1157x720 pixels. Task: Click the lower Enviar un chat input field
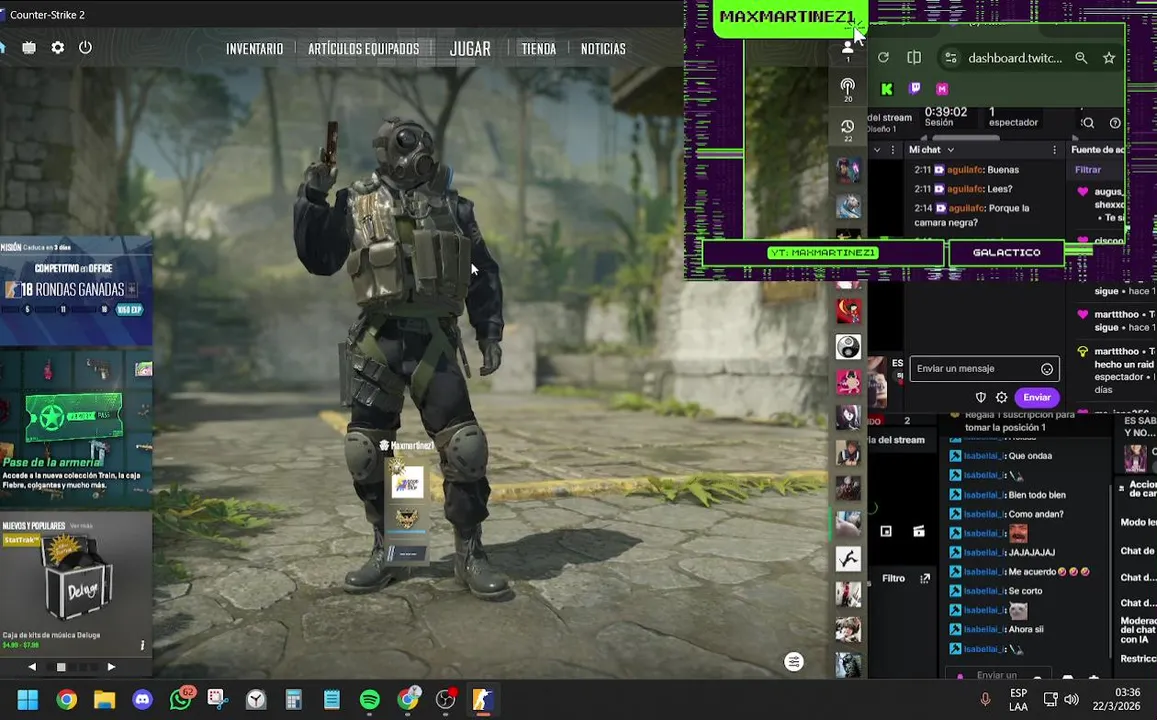click(x=997, y=674)
